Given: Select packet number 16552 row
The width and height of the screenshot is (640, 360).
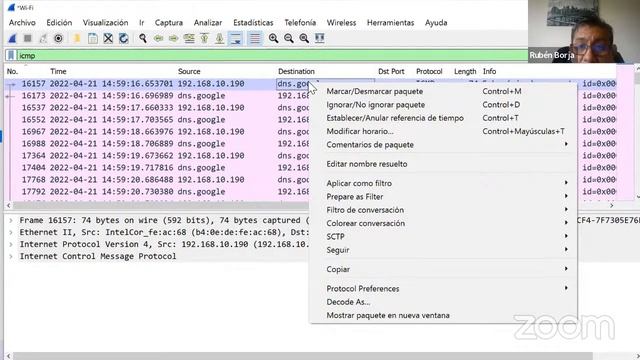Looking at the screenshot, I should (157, 120).
